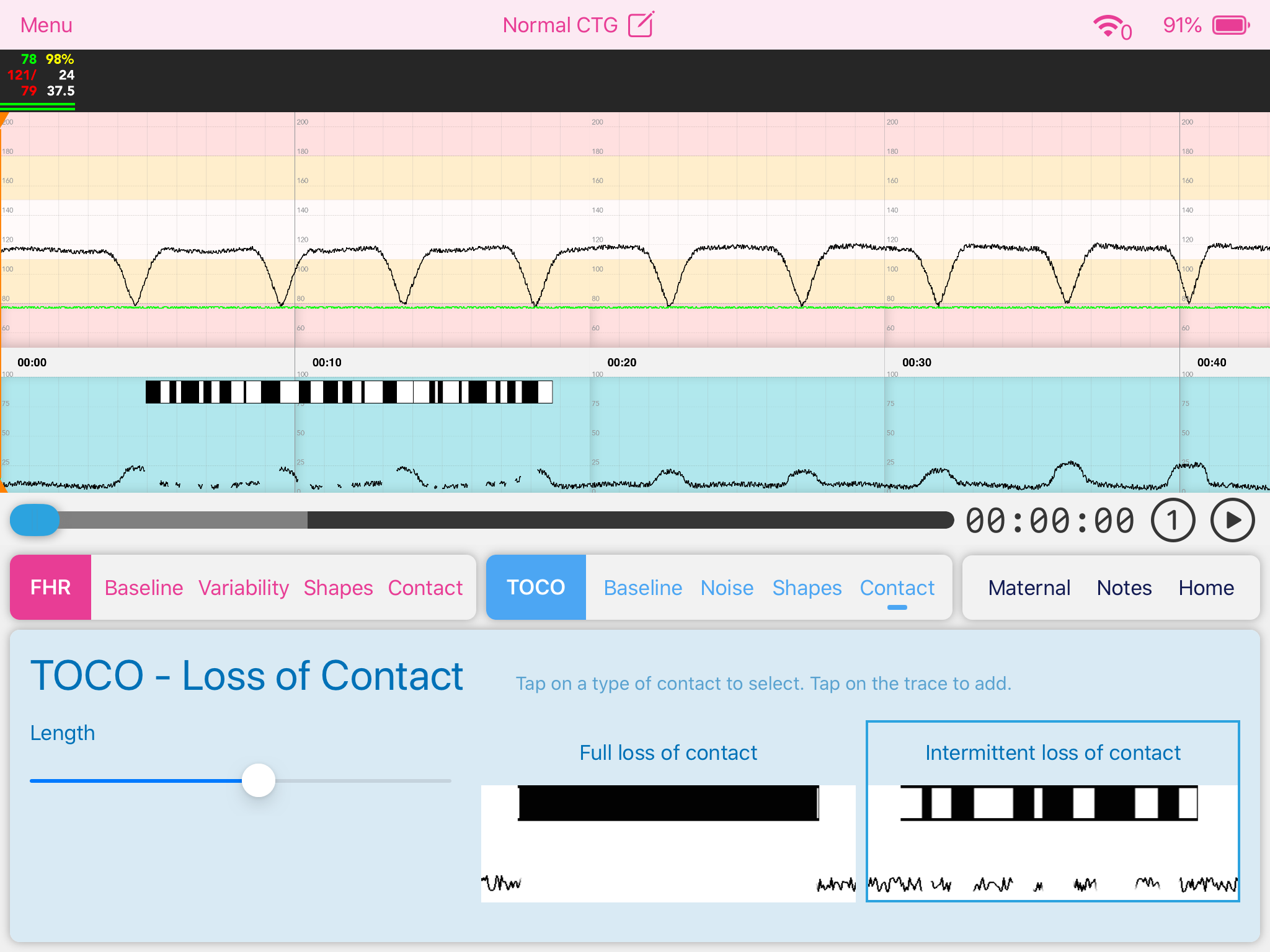The height and width of the screenshot is (952, 1270).
Task: Select Intermittent loss of contact type
Action: coord(1052,811)
